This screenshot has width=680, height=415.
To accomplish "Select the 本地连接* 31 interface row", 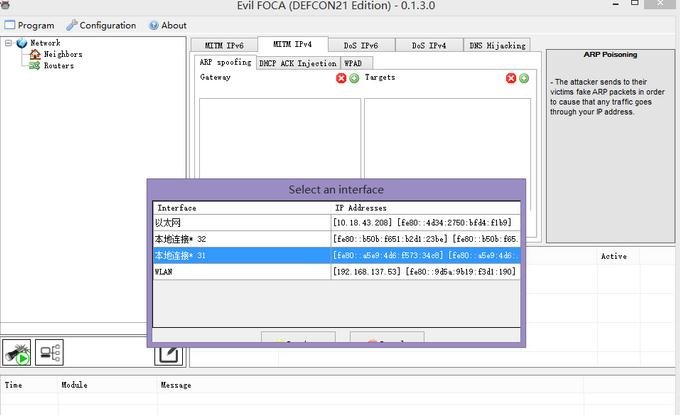I will tap(337, 255).
